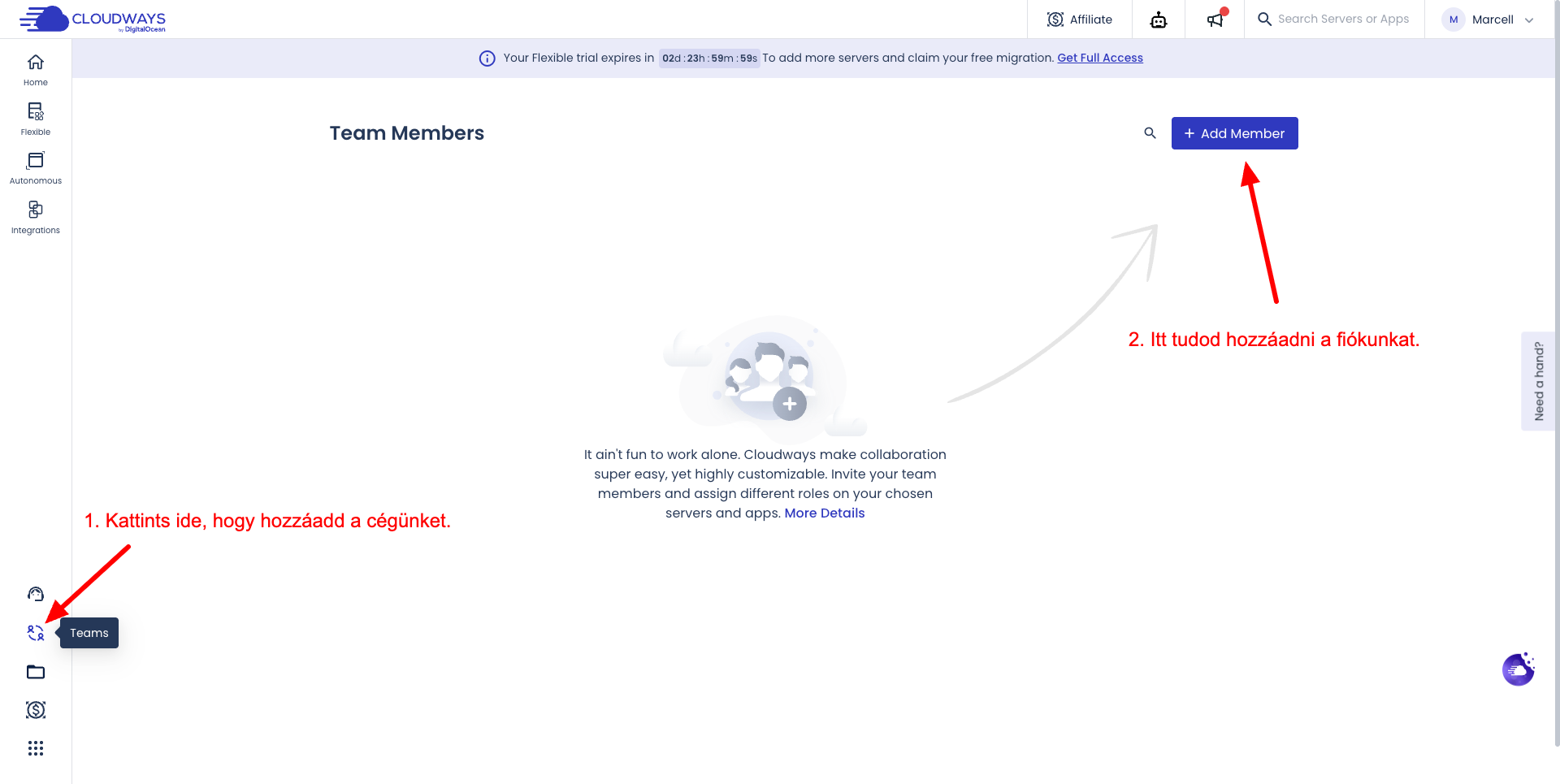
Task: Open the More Details link
Action: click(824, 513)
